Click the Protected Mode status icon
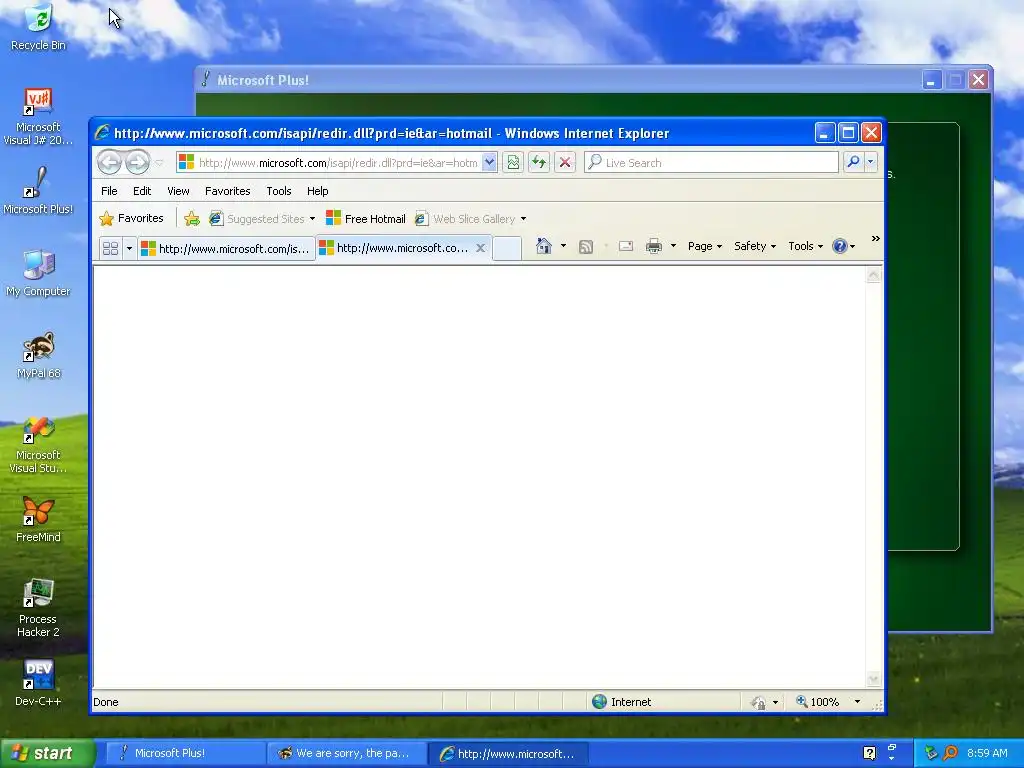 pyautogui.click(x=758, y=703)
